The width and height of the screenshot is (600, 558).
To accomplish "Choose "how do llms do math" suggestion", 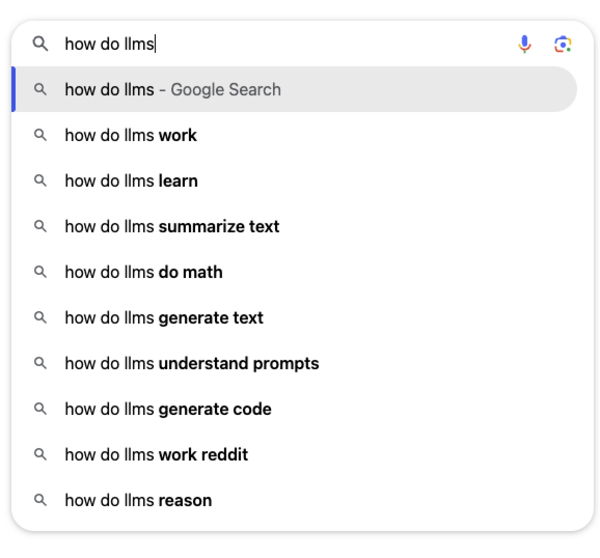I will 144,272.
